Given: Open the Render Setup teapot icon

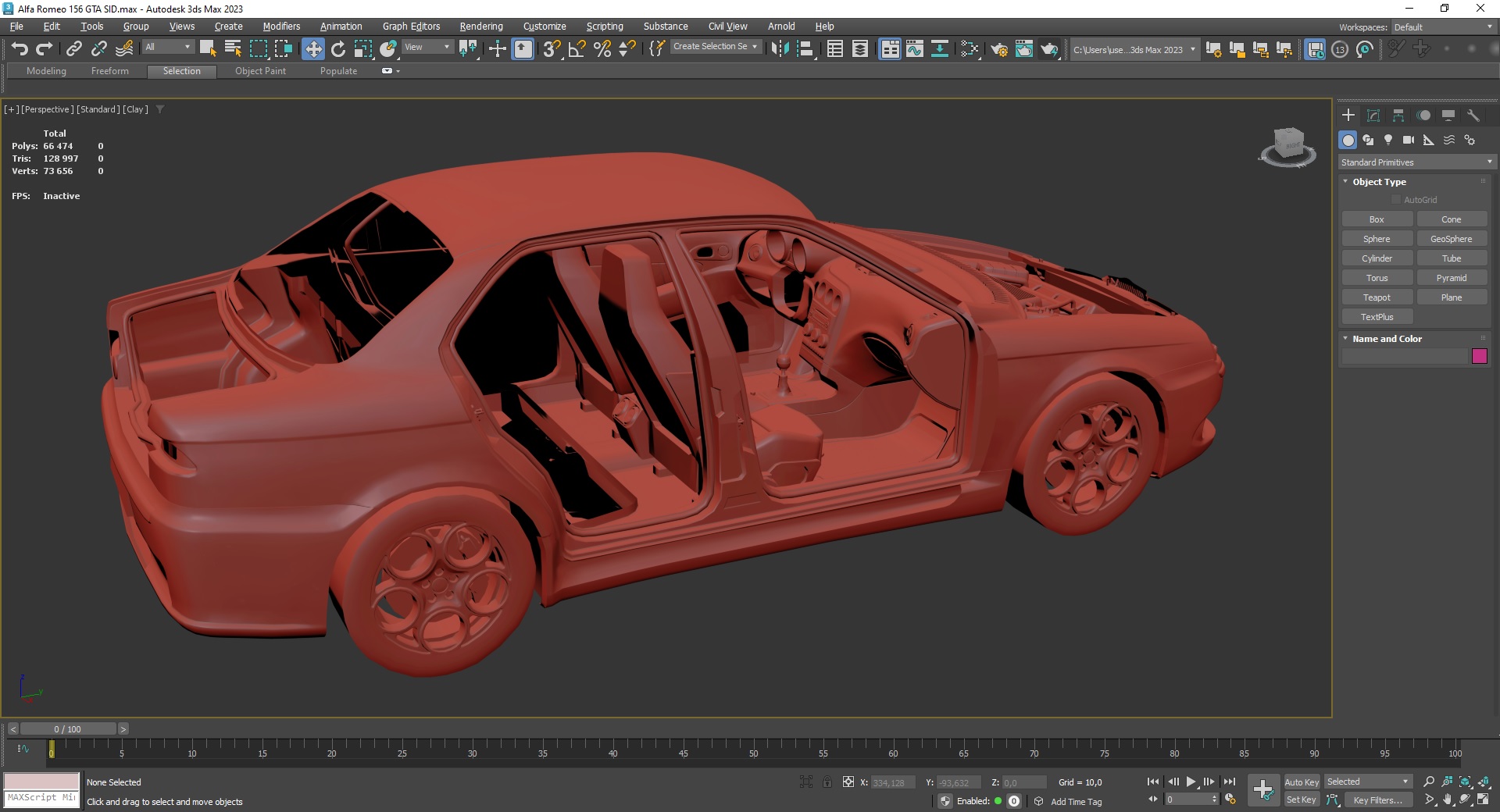Looking at the screenshot, I should 998,49.
